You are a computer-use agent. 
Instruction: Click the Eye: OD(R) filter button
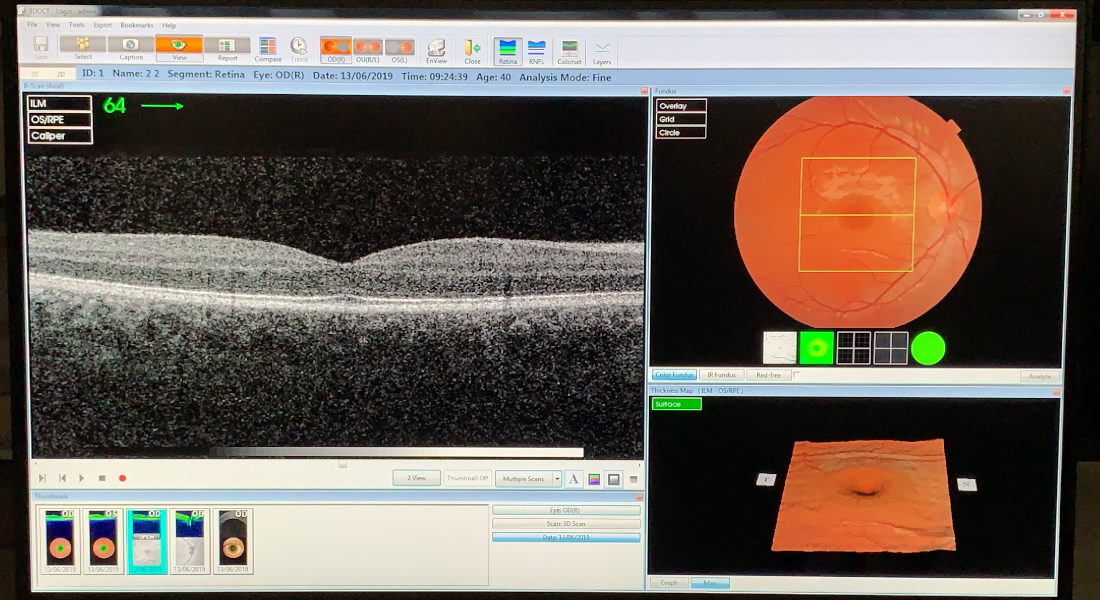coord(566,510)
